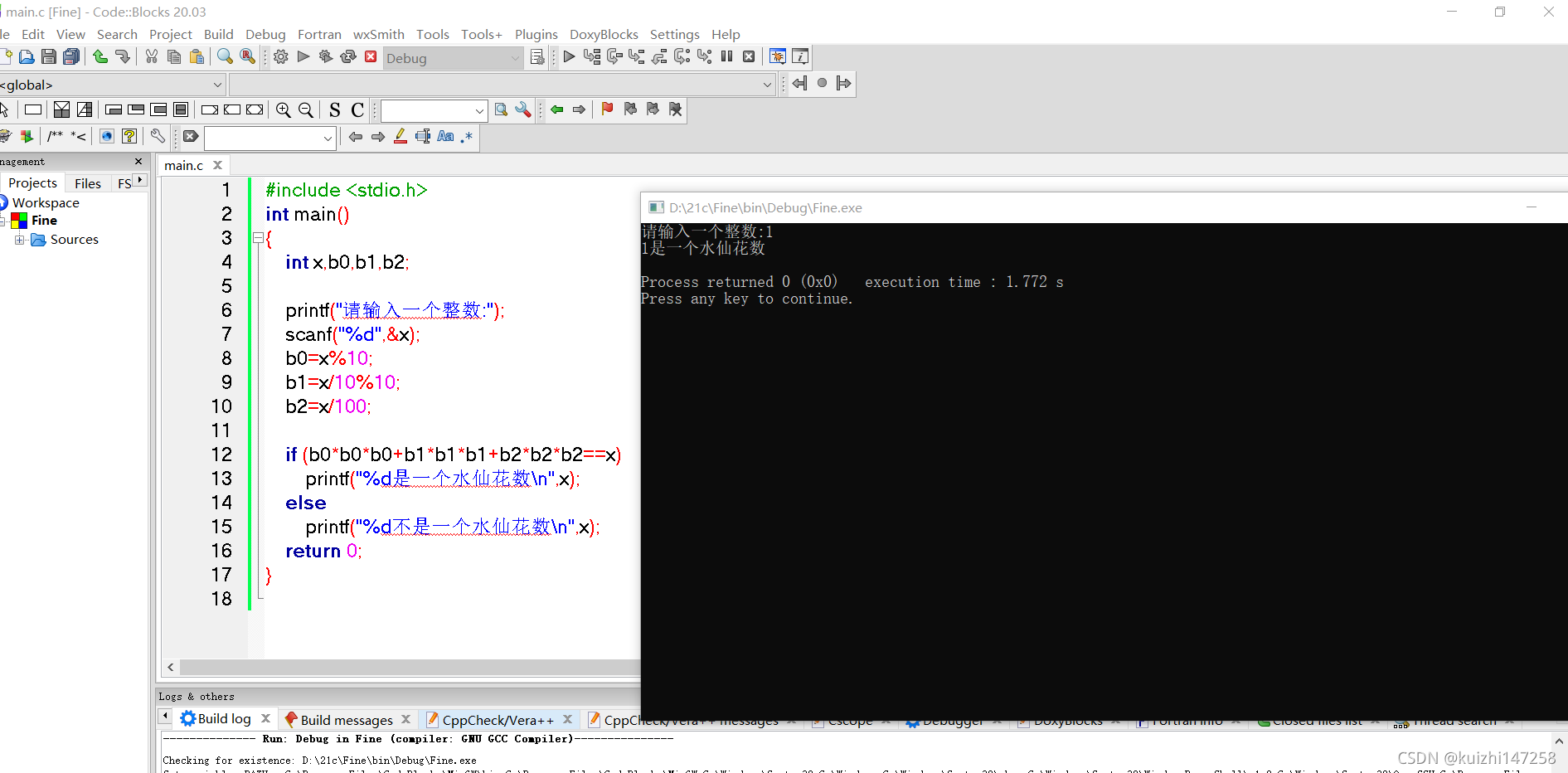Viewport: 1568px width, 773px height.
Task: Cut the selected text with the scissors icon
Action: coord(152,56)
